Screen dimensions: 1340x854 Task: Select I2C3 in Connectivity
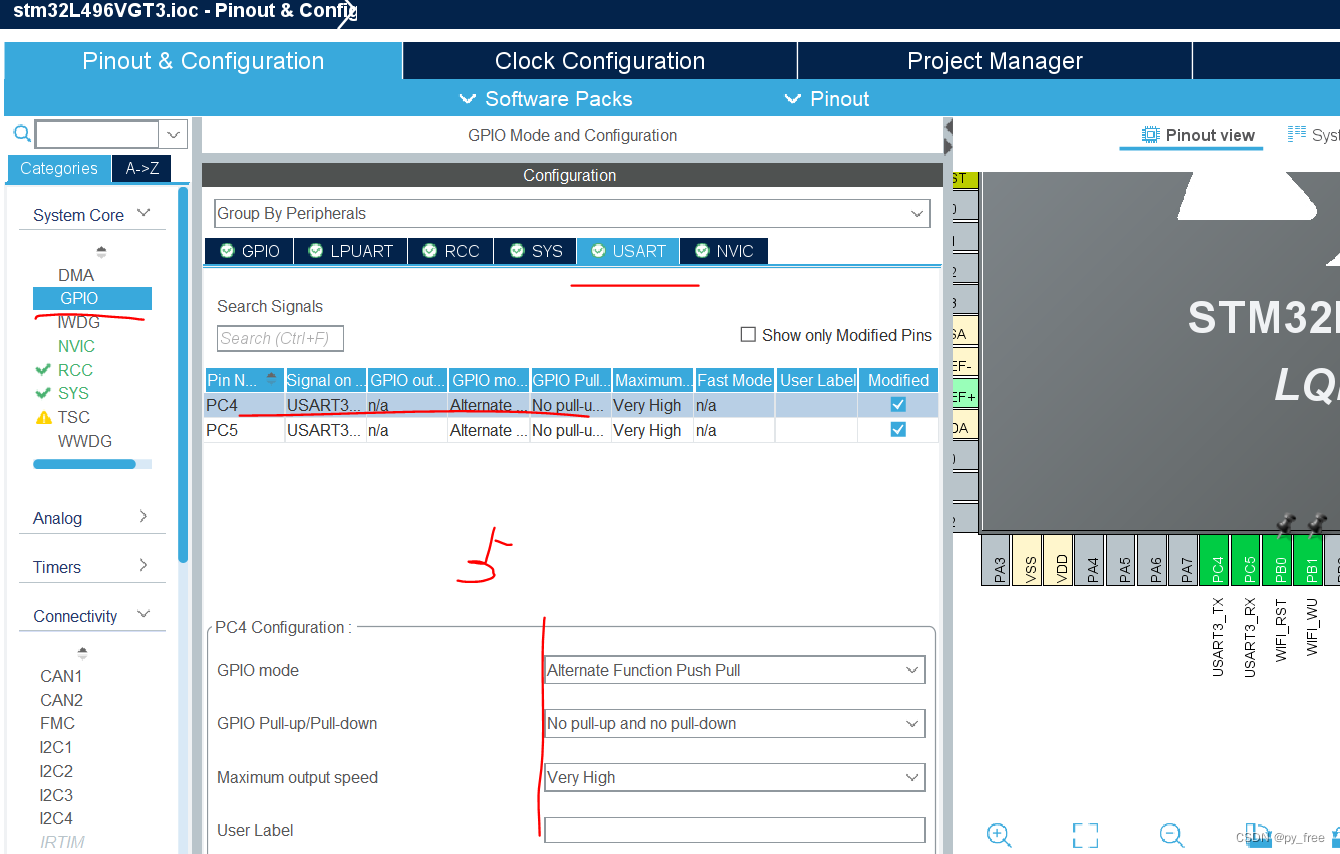pos(56,795)
